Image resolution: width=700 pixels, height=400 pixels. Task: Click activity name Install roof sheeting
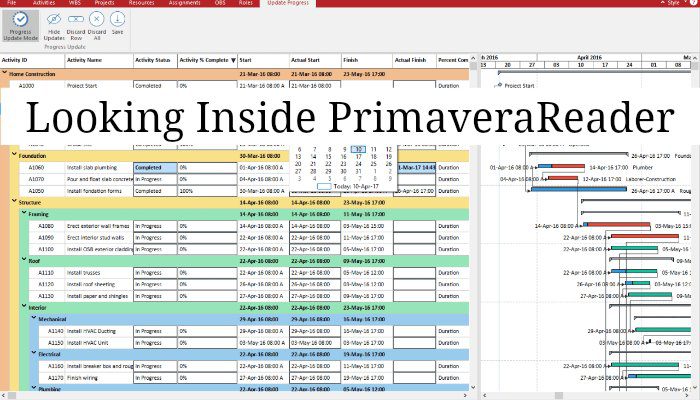(91, 284)
